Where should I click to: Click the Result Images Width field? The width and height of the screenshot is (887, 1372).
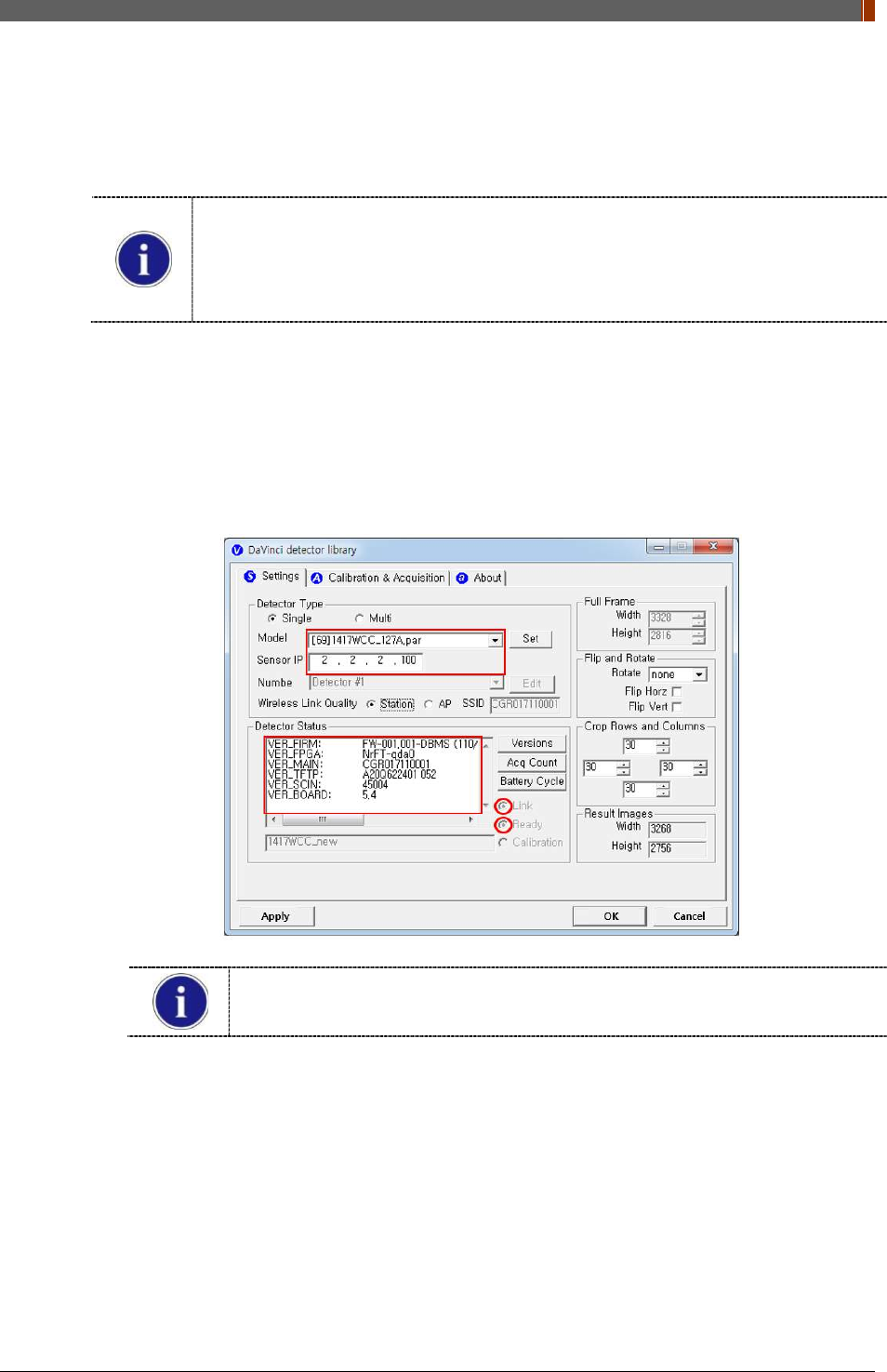click(677, 829)
